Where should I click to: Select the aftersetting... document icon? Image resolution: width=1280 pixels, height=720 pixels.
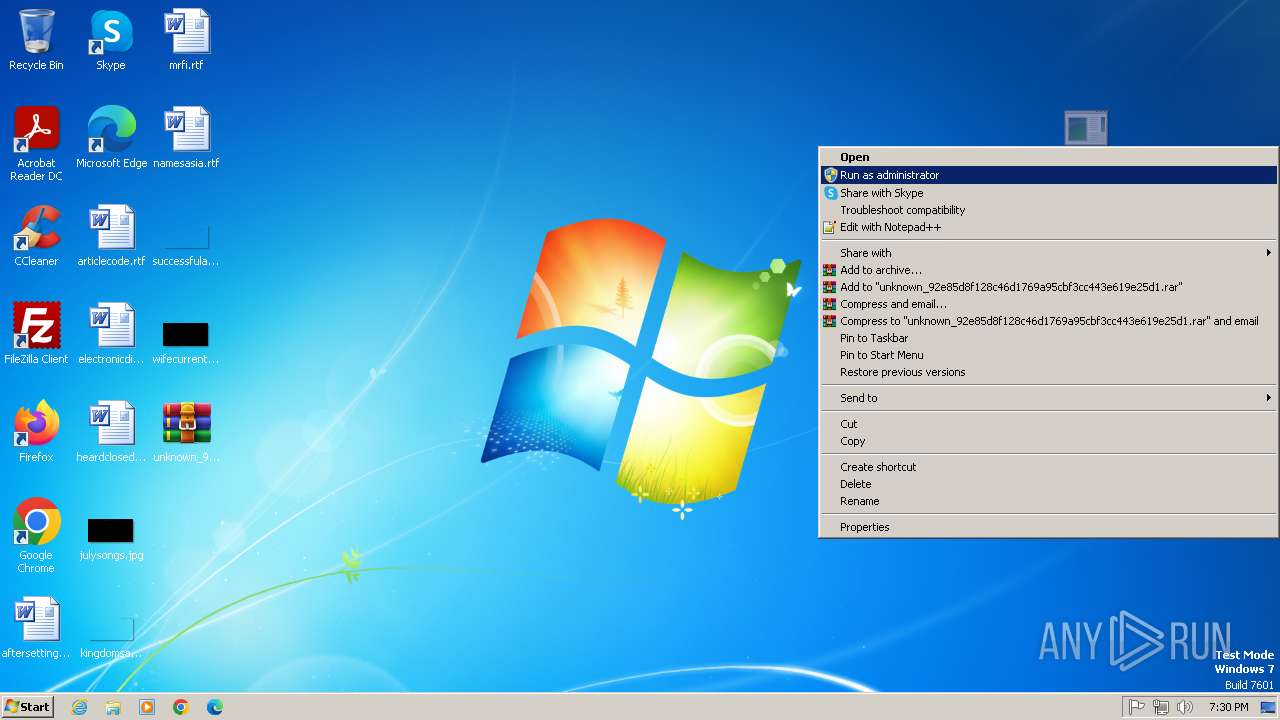[x=36, y=628]
